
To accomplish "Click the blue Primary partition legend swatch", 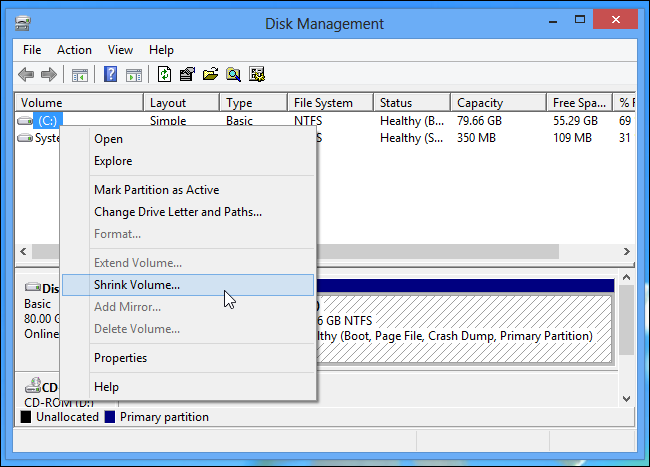I will pyautogui.click(x=110, y=417).
